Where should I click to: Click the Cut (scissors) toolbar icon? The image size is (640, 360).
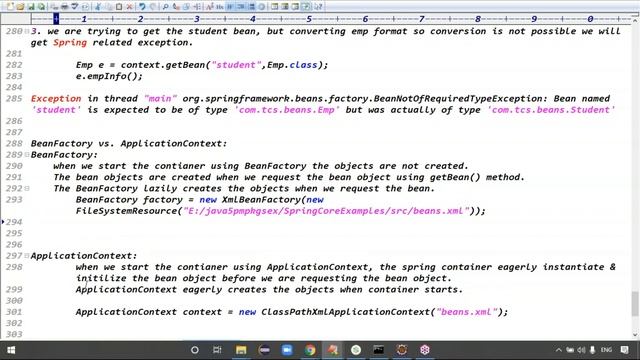click(x=97, y=7)
